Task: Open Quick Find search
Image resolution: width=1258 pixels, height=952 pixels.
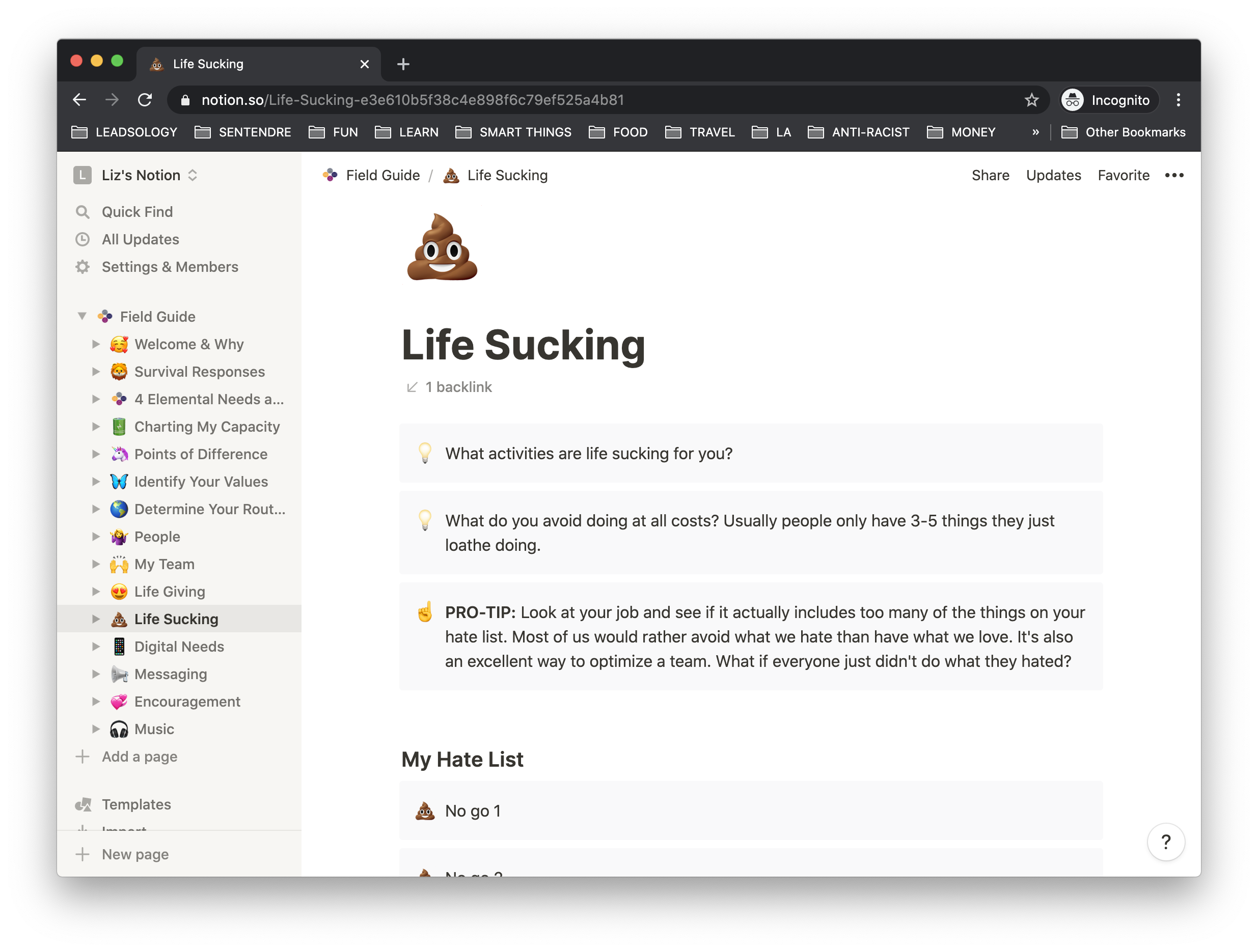Action: tap(136, 211)
